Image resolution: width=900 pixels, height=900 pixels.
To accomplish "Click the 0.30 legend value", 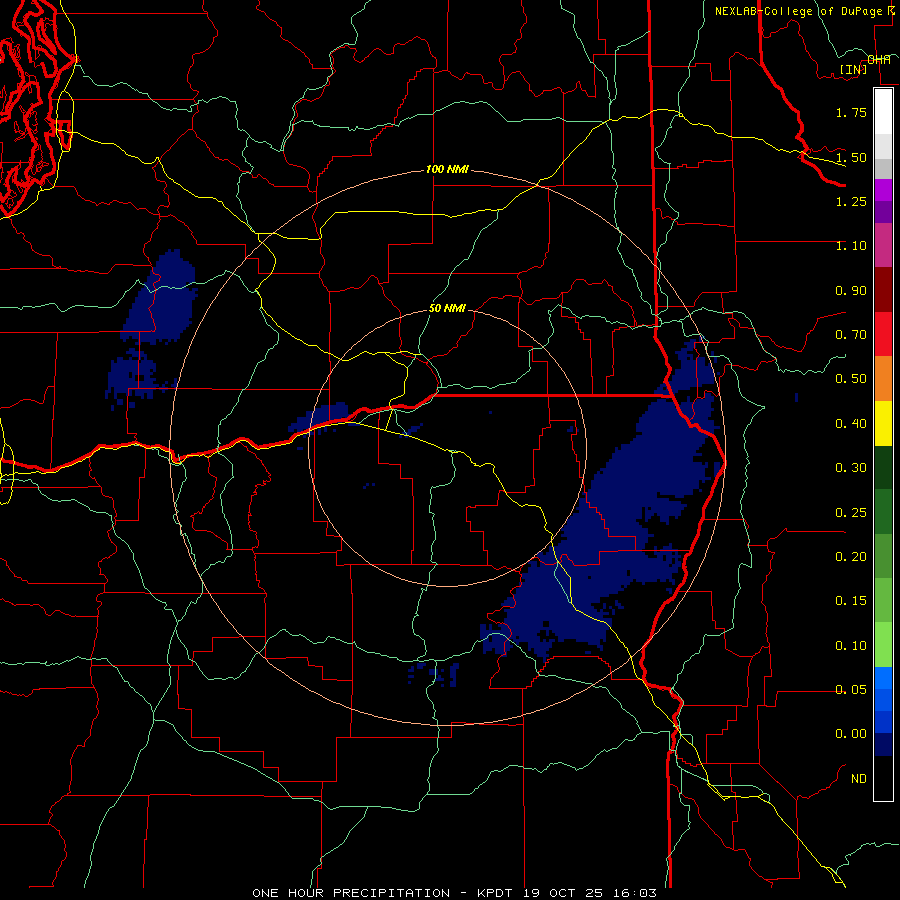I will click(x=851, y=468).
